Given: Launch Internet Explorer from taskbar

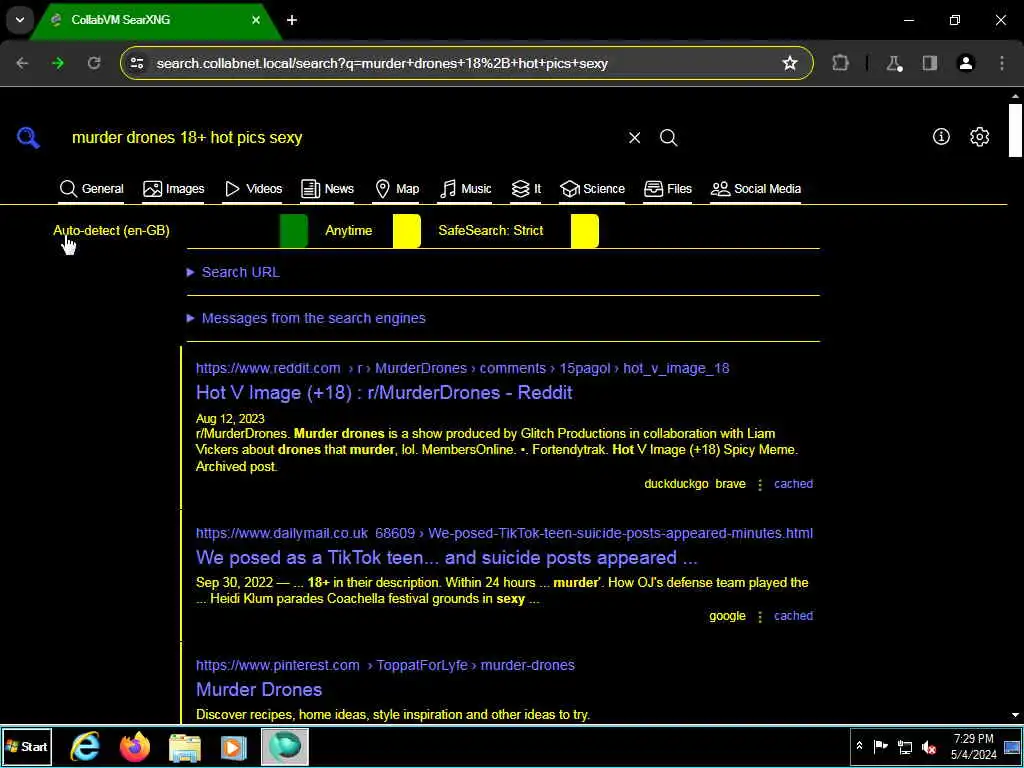Looking at the screenshot, I should (86, 746).
